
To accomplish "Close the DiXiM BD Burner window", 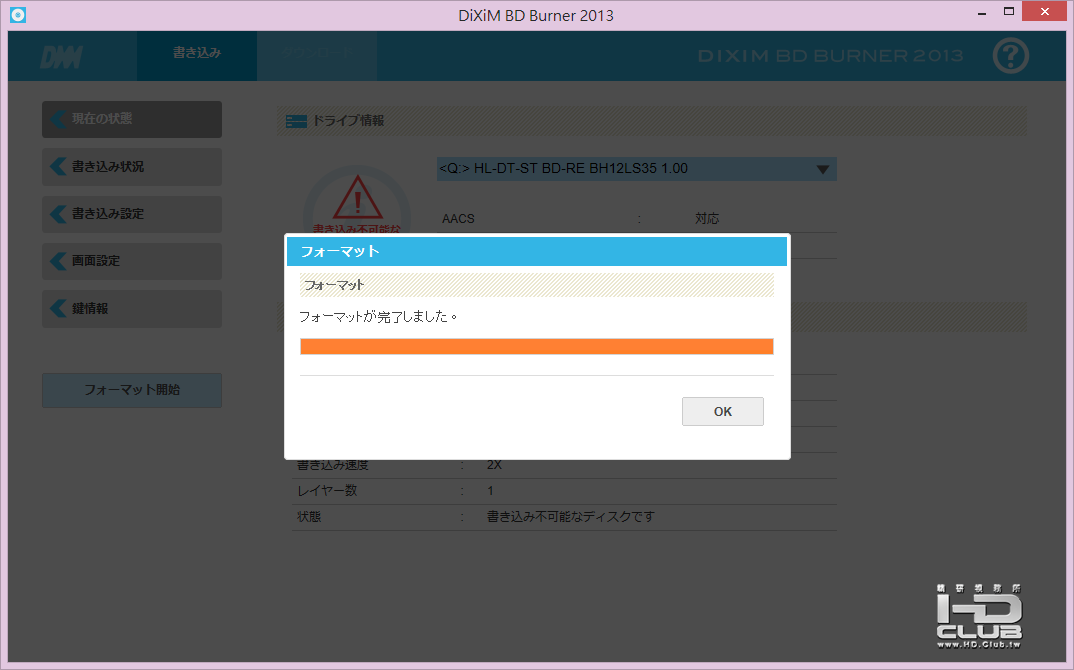I will [1044, 11].
